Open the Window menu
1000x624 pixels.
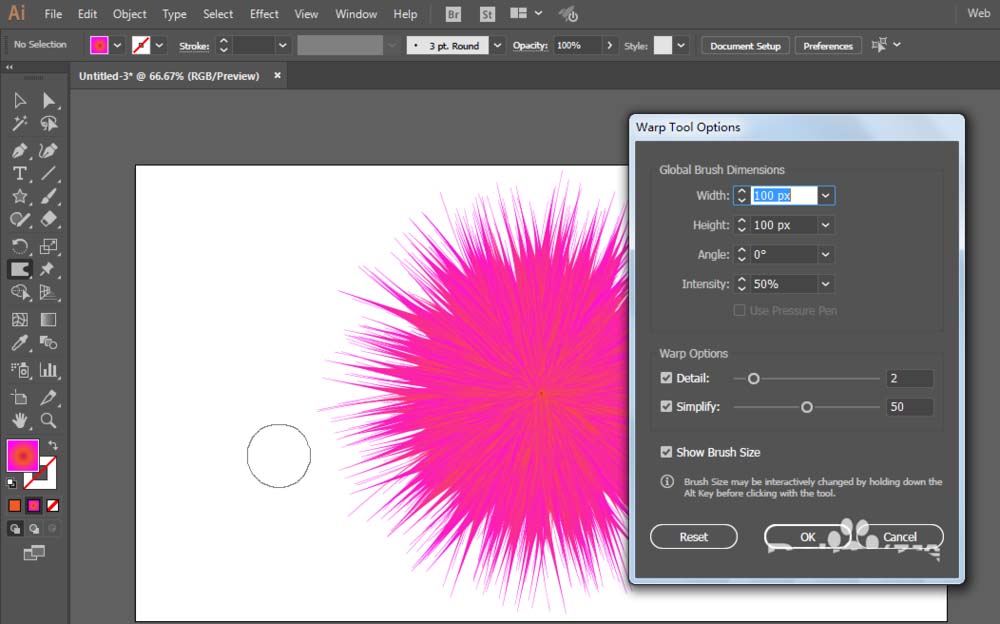coord(356,14)
